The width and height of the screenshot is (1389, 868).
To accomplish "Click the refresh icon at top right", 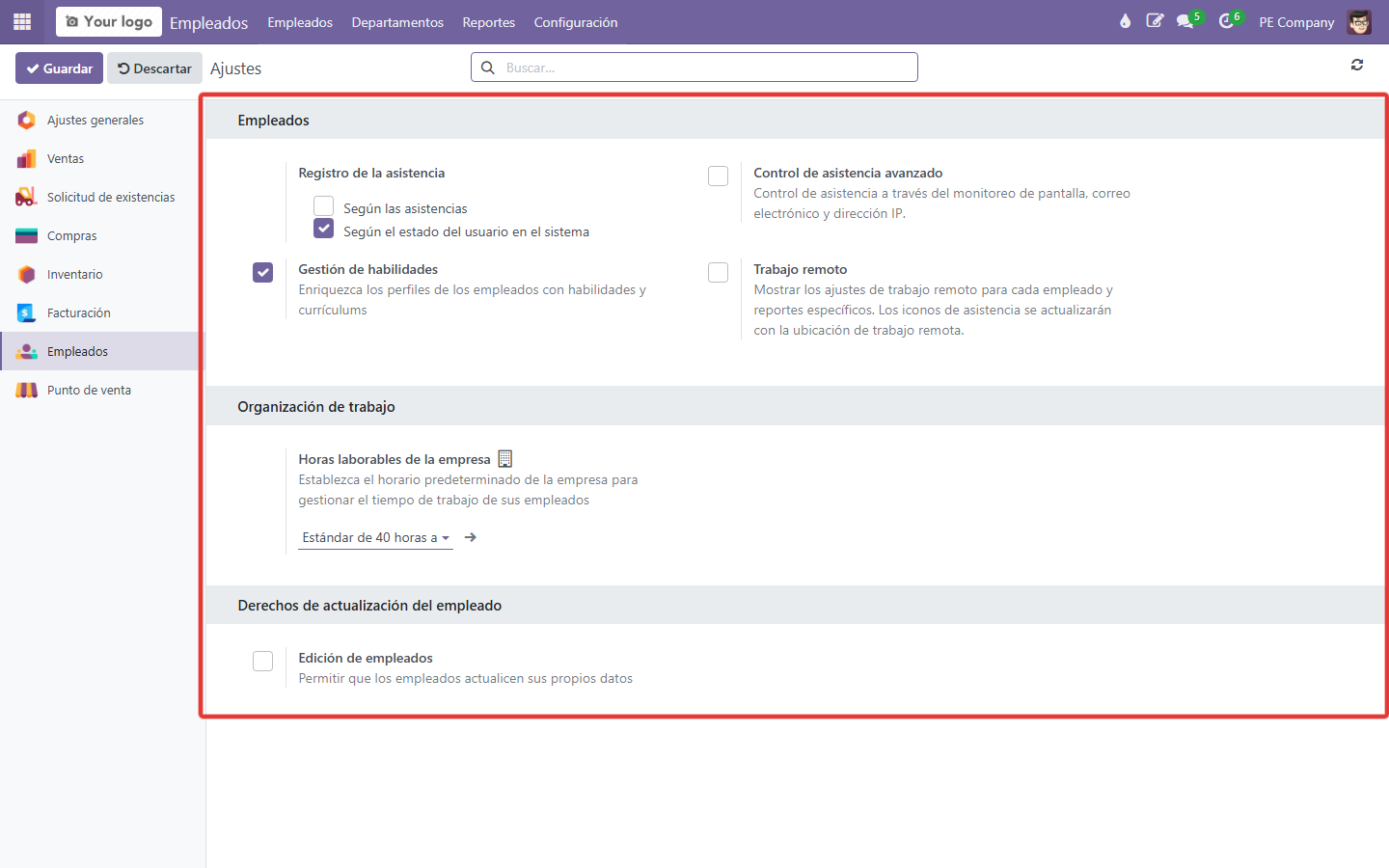I will click(1357, 65).
